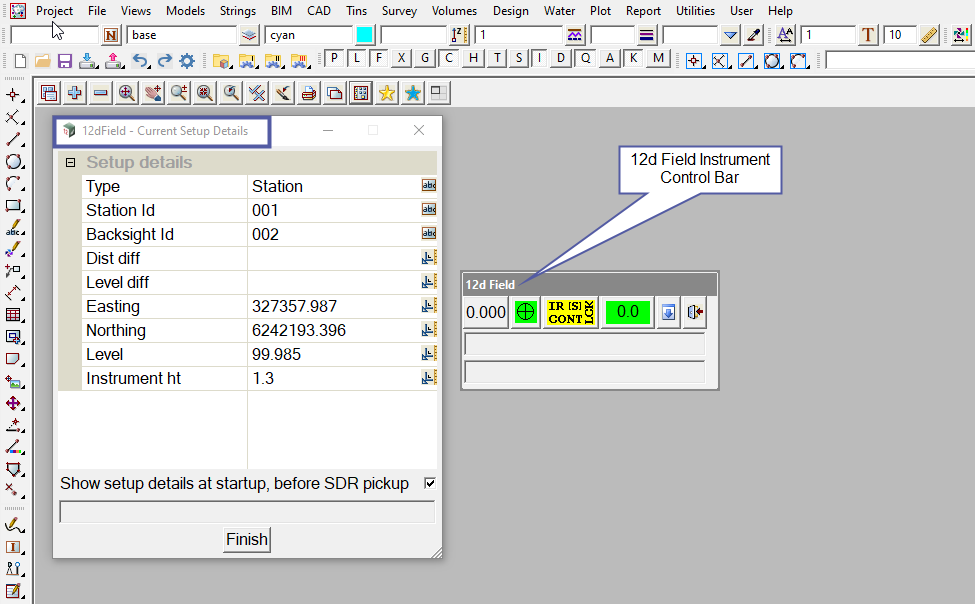
Task: Click the undo arrow in toolbar
Action: (x=140, y=60)
